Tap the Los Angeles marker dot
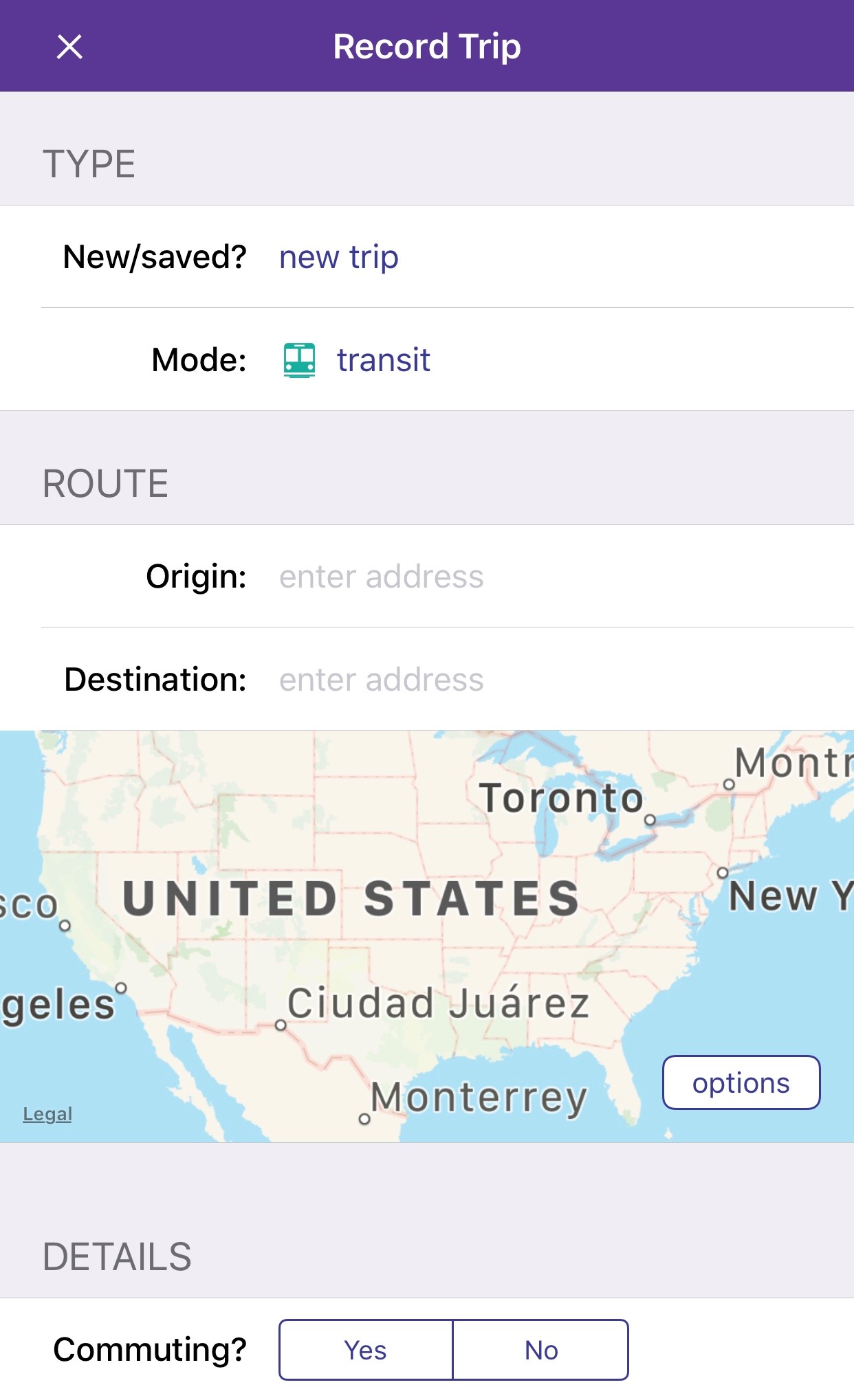Image resolution: width=854 pixels, height=1400 pixels. 121,988
